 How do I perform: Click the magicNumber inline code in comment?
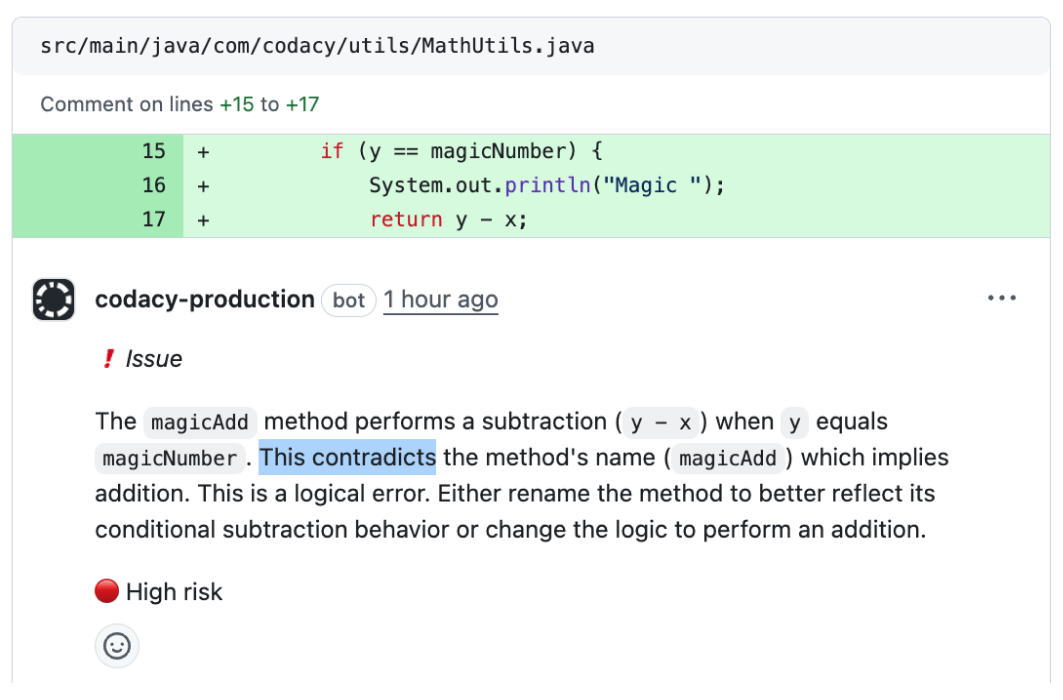point(169,459)
